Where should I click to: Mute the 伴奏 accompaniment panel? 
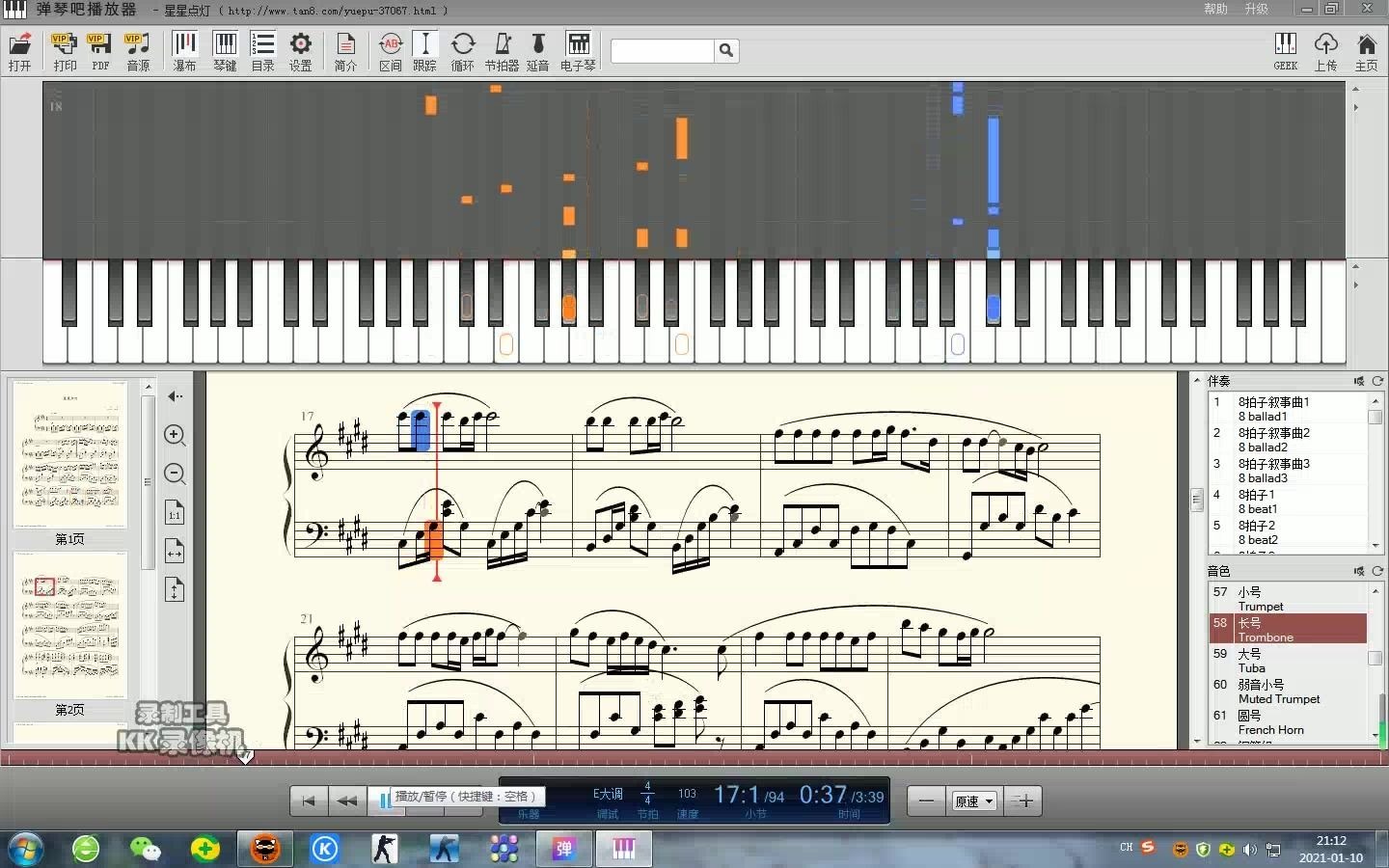[1359, 381]
